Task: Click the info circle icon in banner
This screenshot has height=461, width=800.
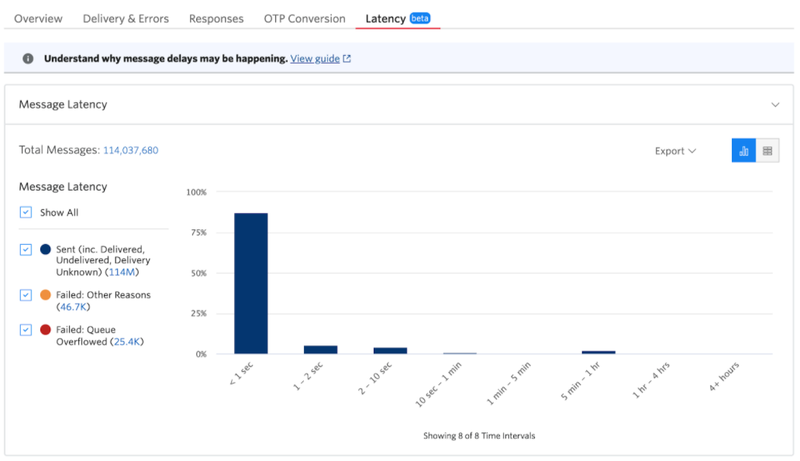Action: (x=28, y=59)
